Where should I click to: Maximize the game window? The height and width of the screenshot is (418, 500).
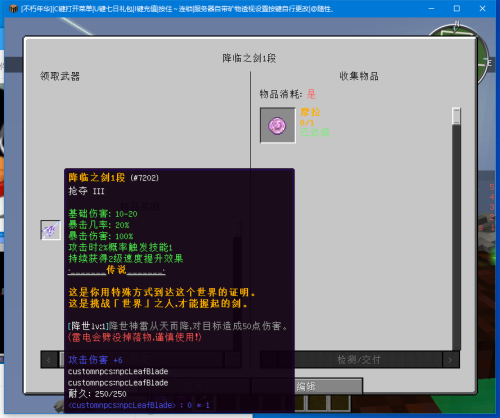[x=457, y=9]
